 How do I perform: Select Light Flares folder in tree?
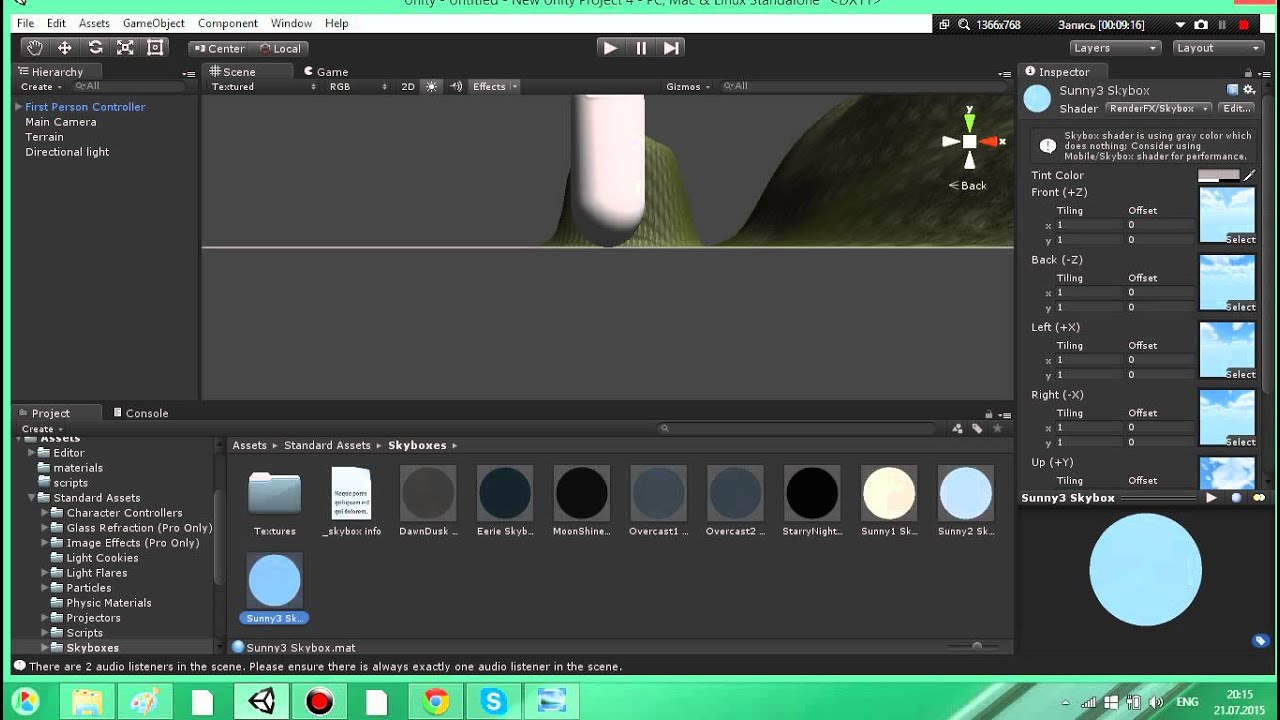[96, 573]
